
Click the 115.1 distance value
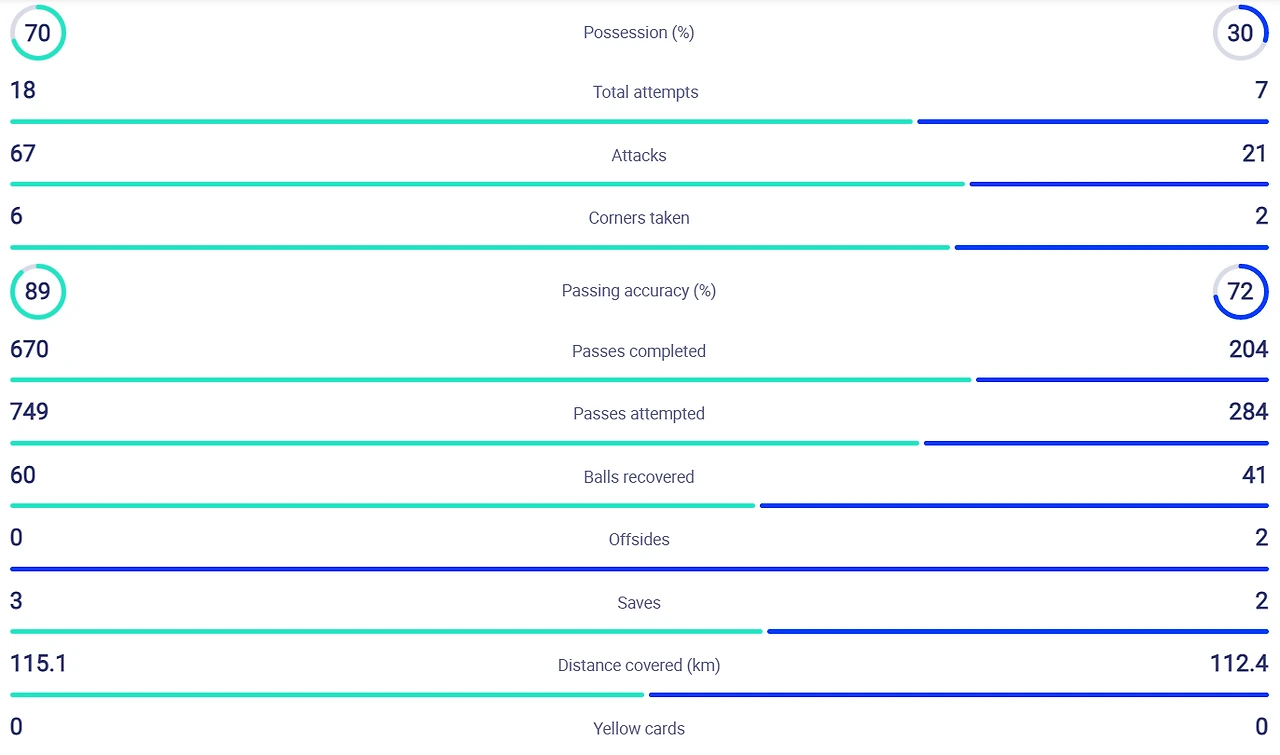click(38, 663)
